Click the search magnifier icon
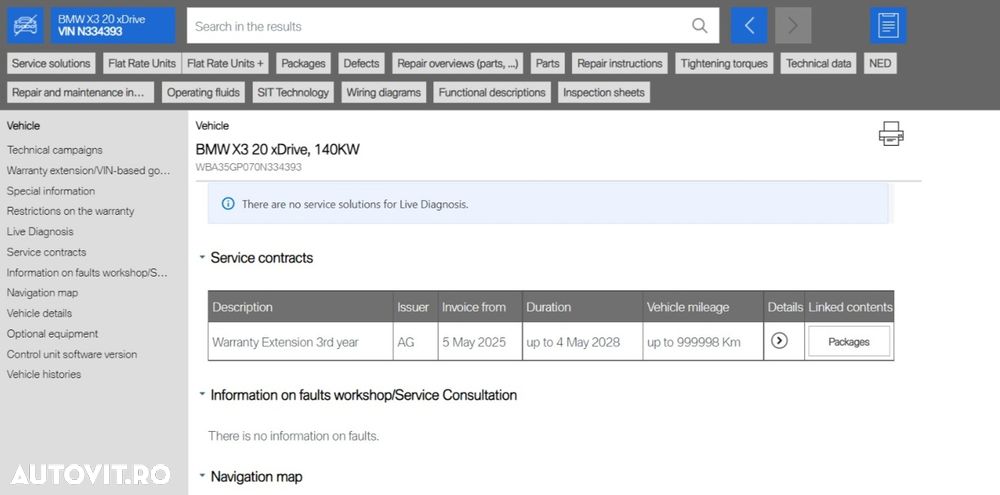Viewport: 1000px width, 495px height. tap(700, 26)
